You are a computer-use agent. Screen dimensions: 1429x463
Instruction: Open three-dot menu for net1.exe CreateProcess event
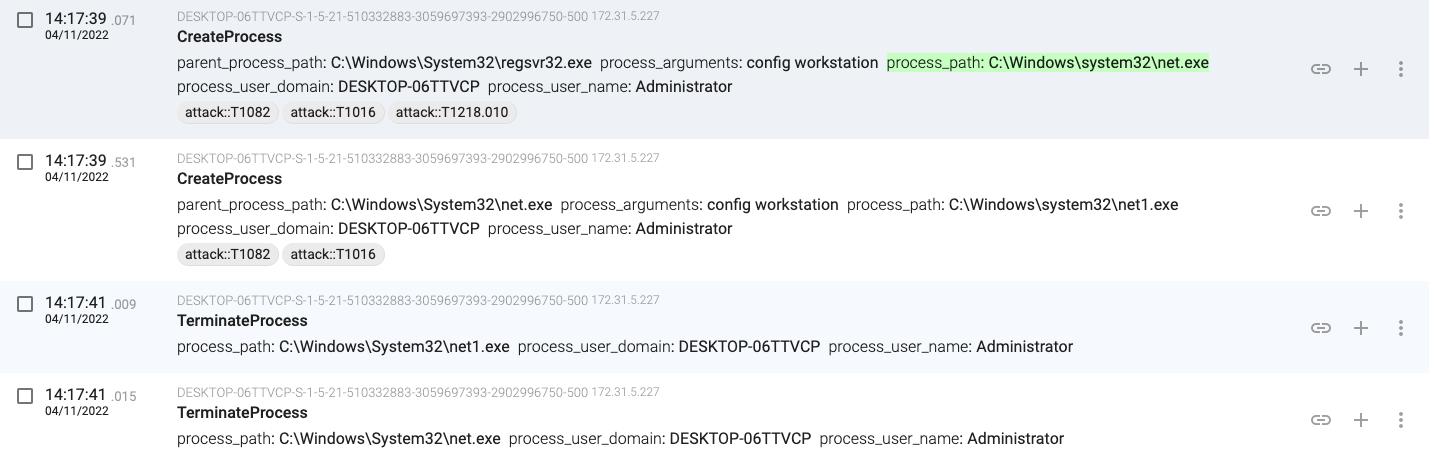coord(1401,211)
